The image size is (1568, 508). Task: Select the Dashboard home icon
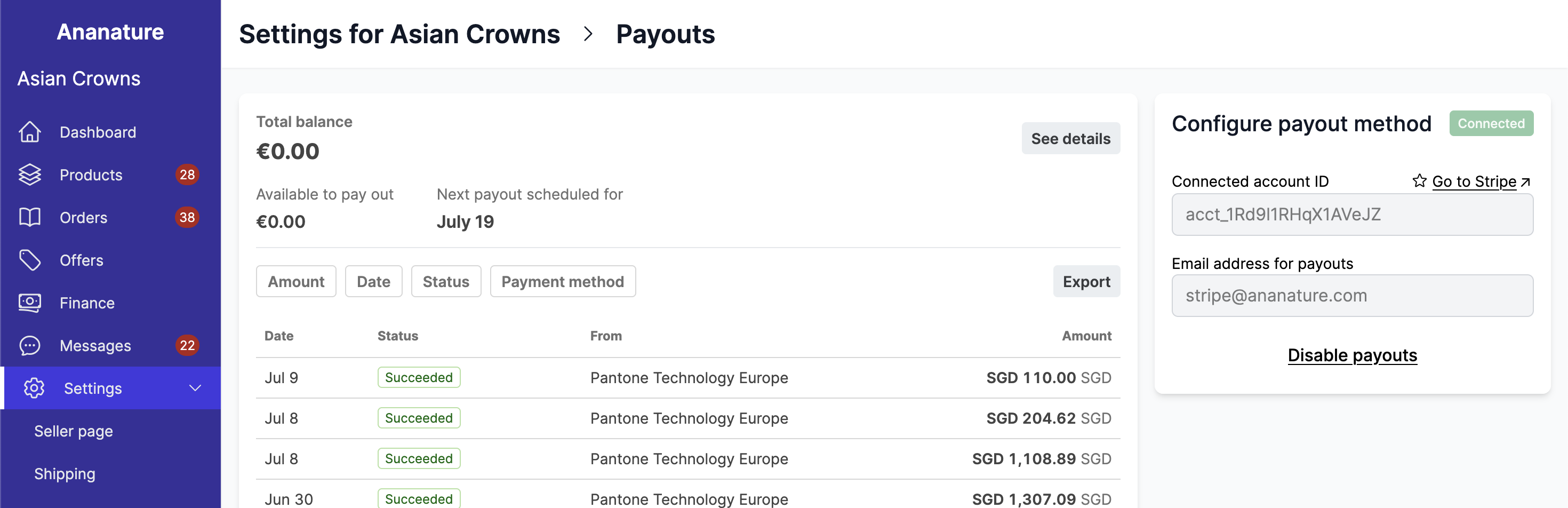coord(31,132)
